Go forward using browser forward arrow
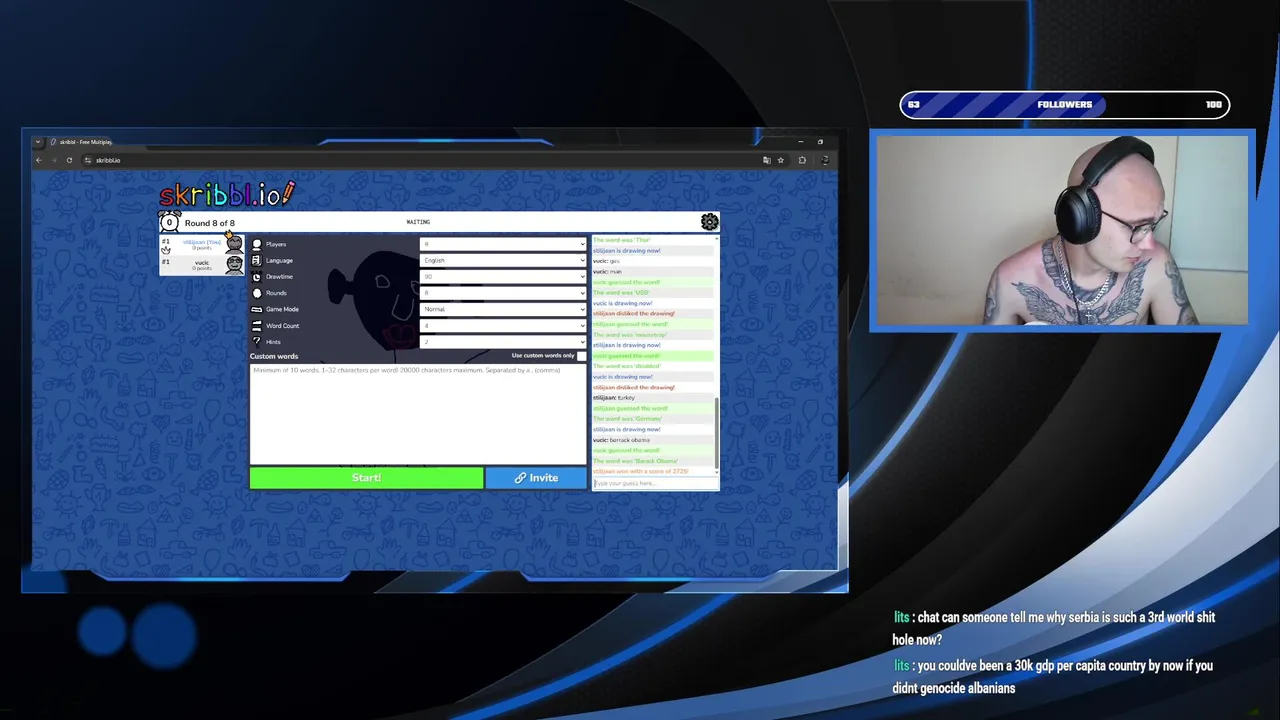This screenshot has width=1280, height=720. [53, 160]
